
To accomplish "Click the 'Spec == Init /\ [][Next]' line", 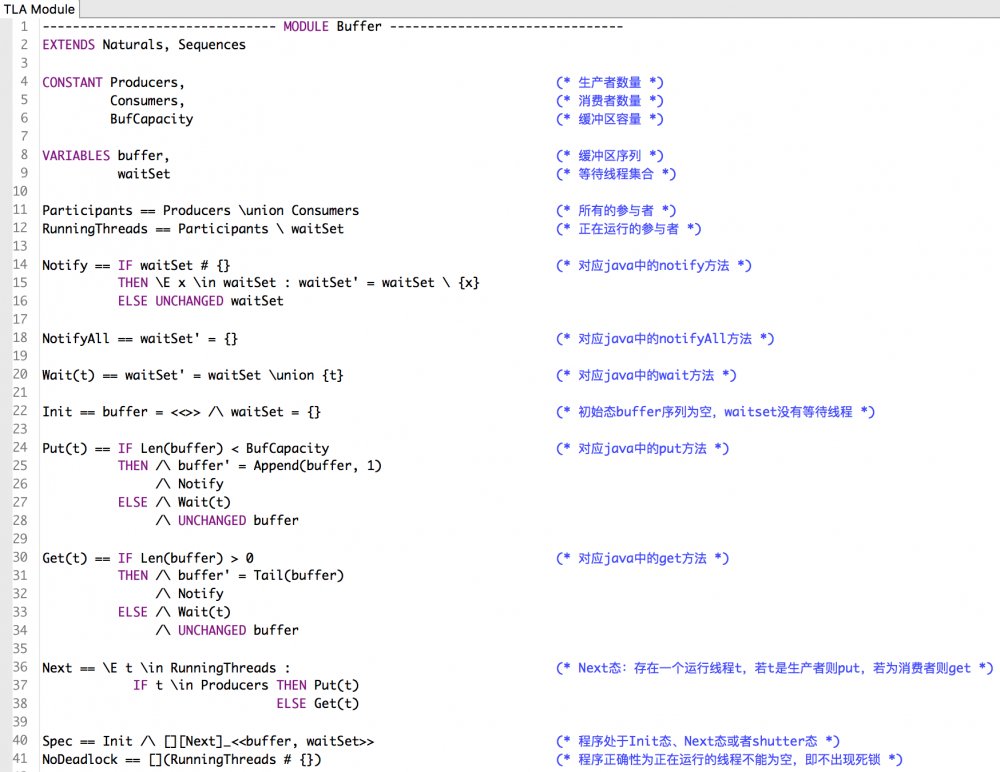I will [x=208, y=741].
